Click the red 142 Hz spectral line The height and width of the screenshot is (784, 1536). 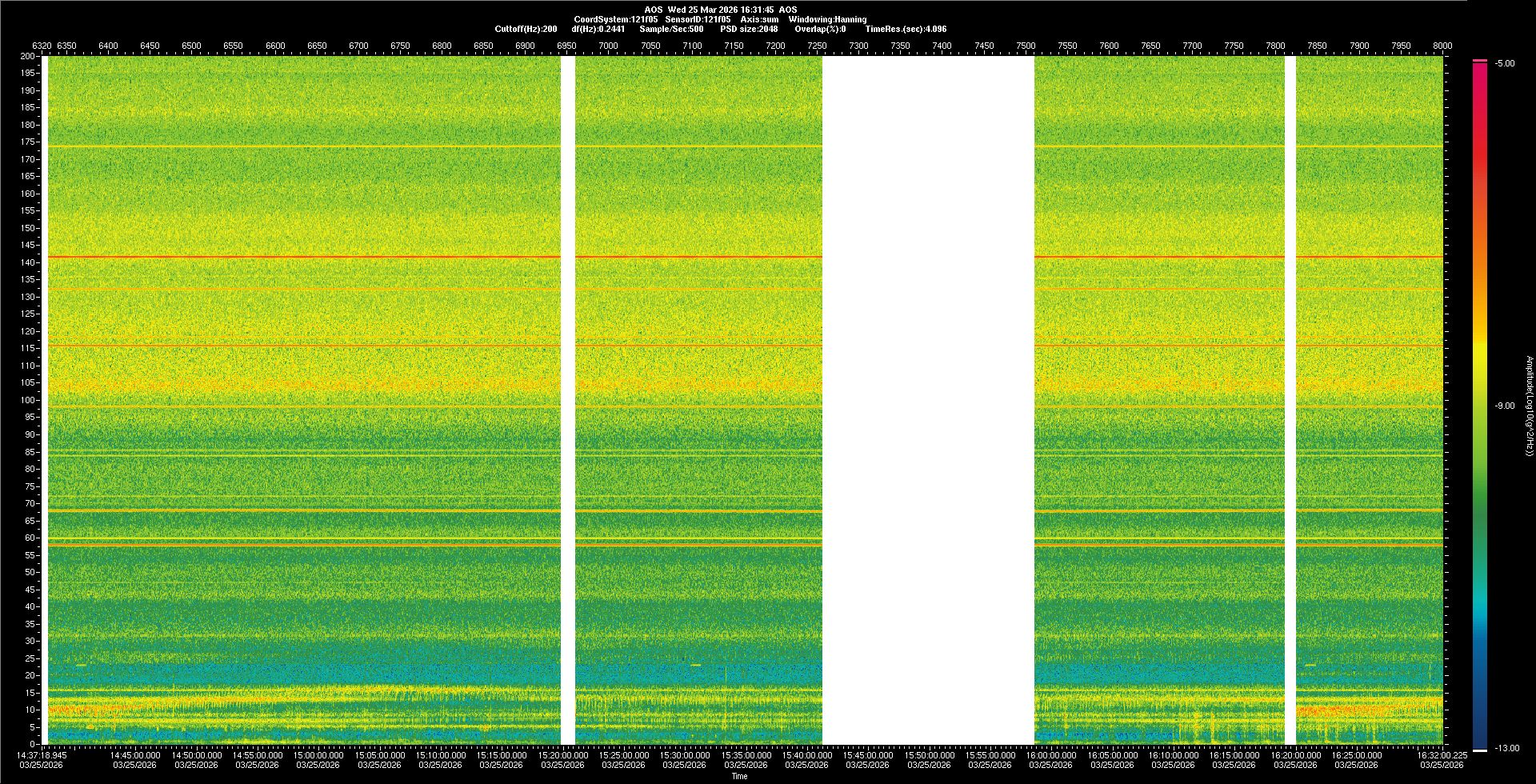pos(304,257)
